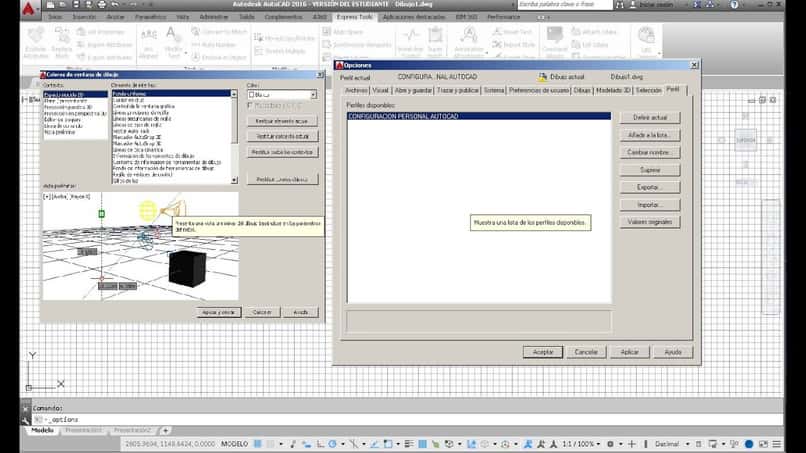Toggle the Annotation Monitor plus icon
The width and height of the screenshot is (806, 453).
click(632, 444)
